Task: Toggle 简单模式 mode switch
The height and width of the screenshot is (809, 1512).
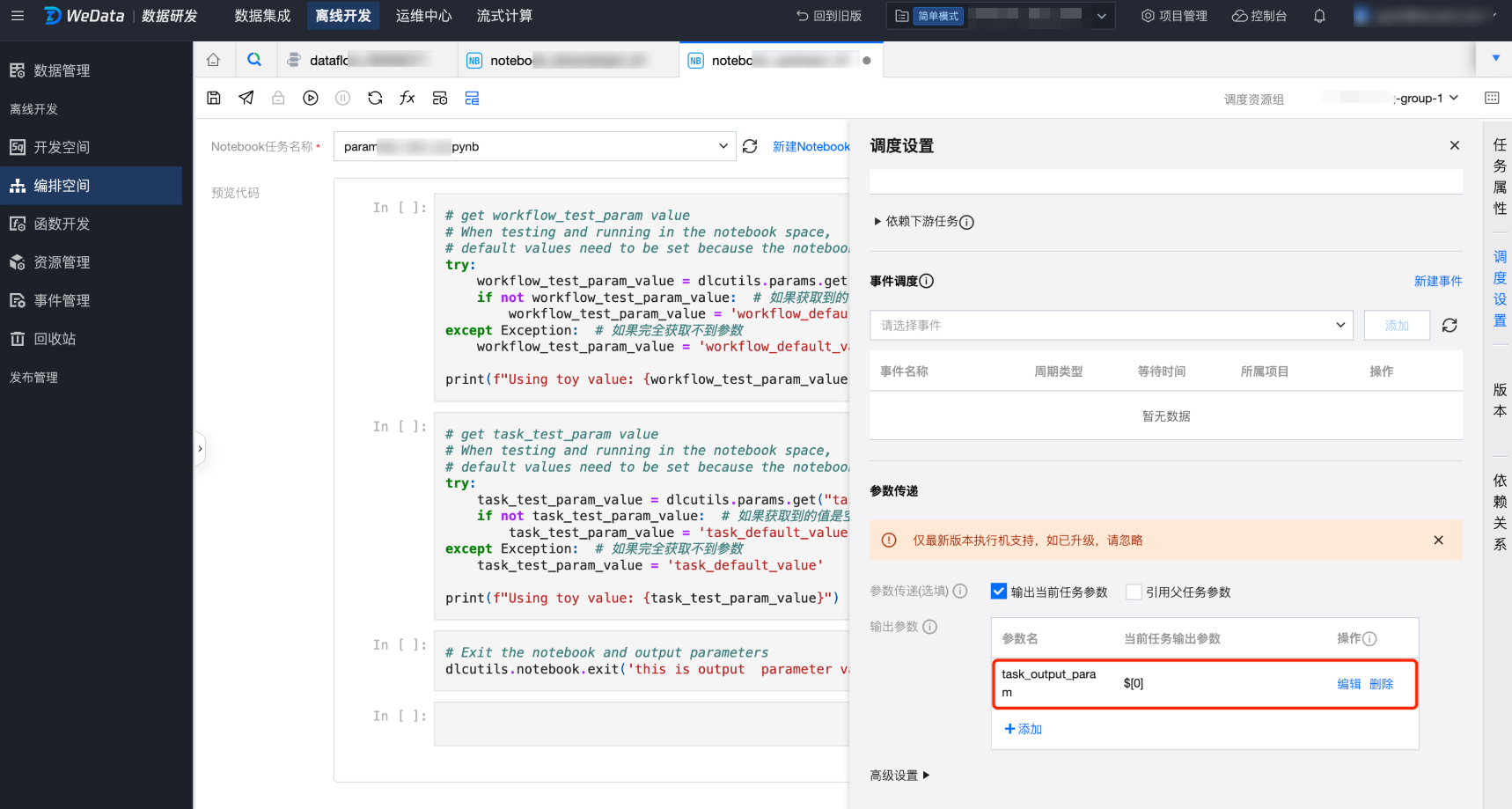Action: 938,16
